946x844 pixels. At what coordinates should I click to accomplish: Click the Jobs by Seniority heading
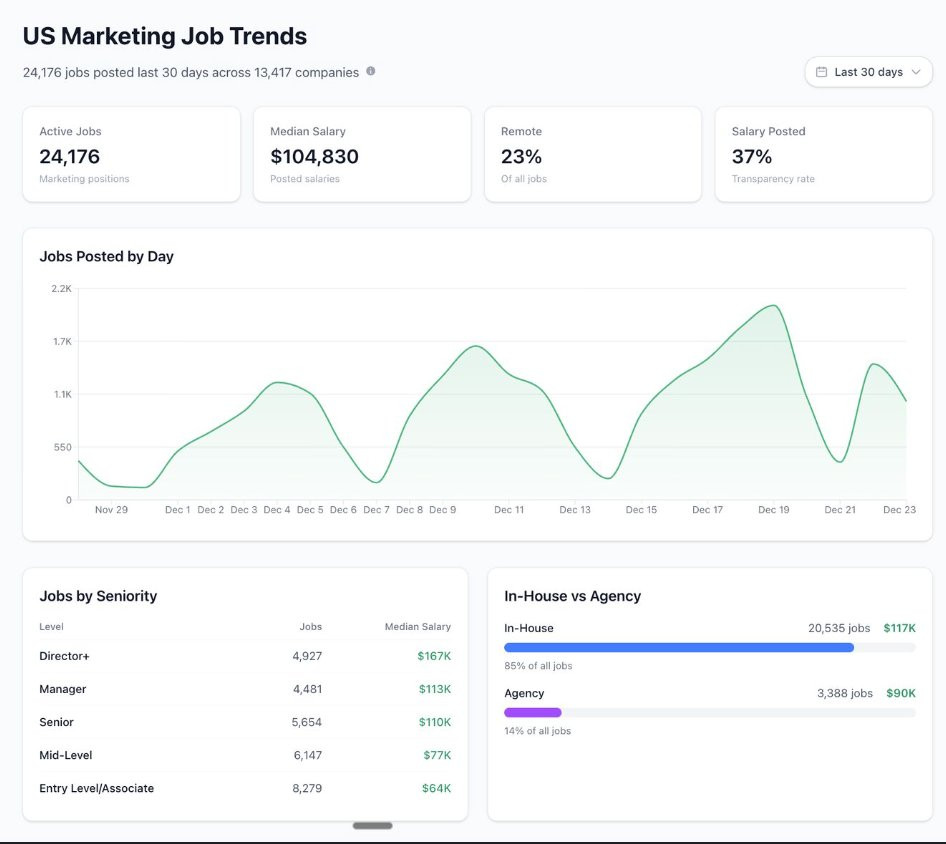(x=98, y=596)
